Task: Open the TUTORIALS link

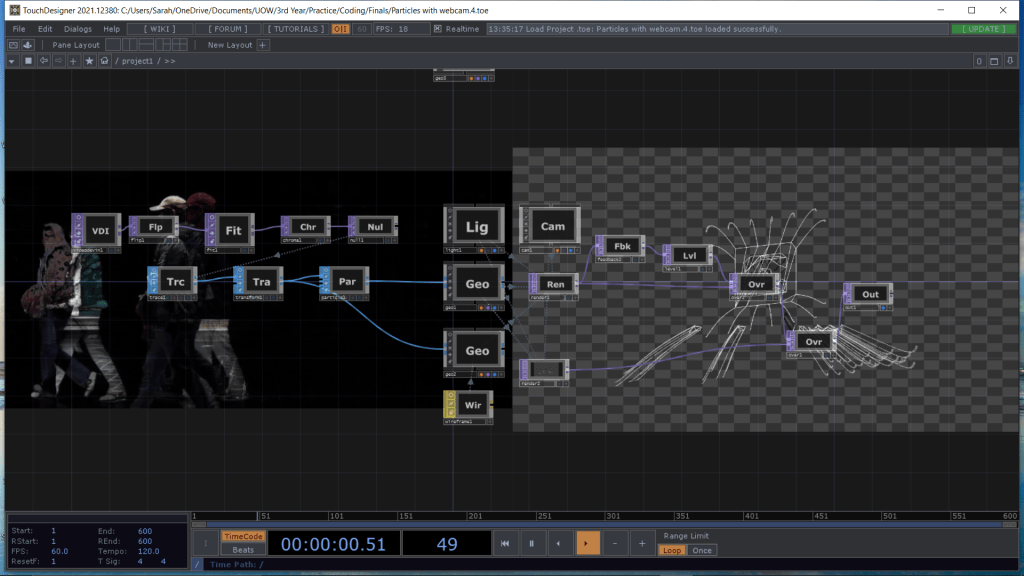Action: [295, 29]
